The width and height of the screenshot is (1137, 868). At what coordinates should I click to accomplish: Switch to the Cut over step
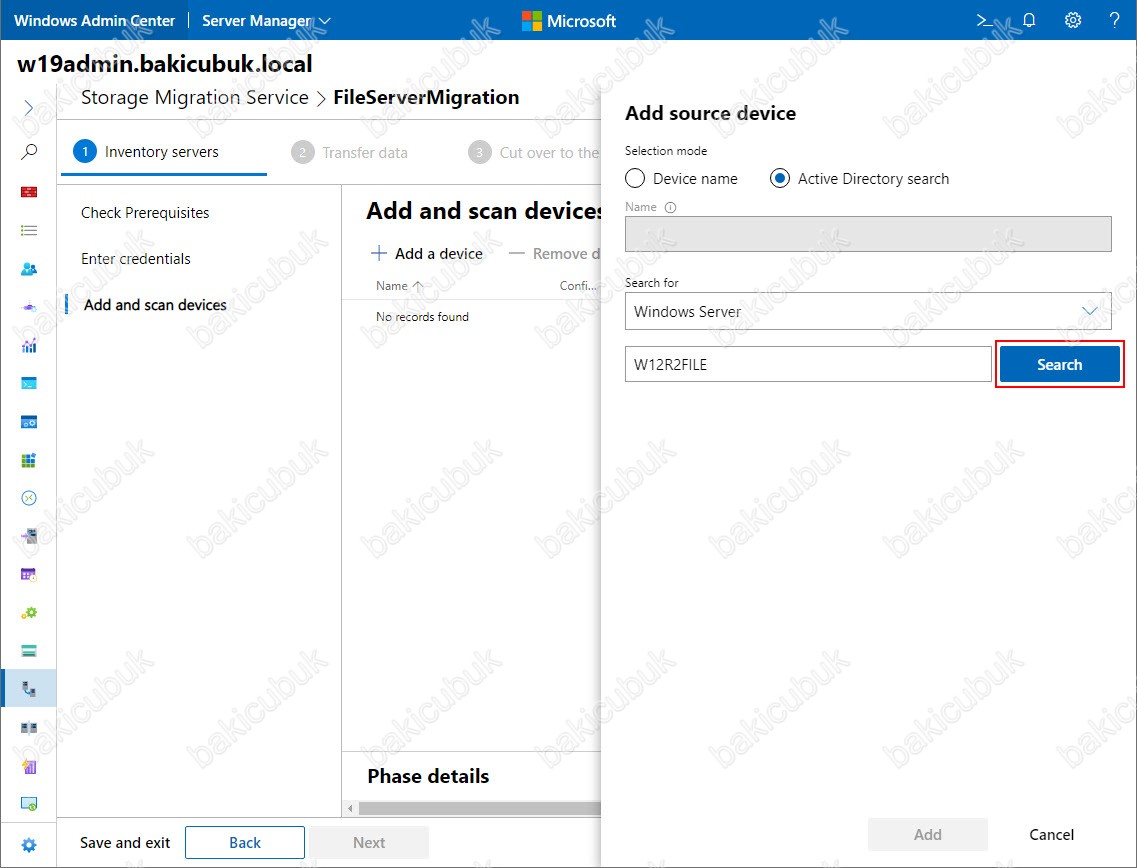(534, 152)
